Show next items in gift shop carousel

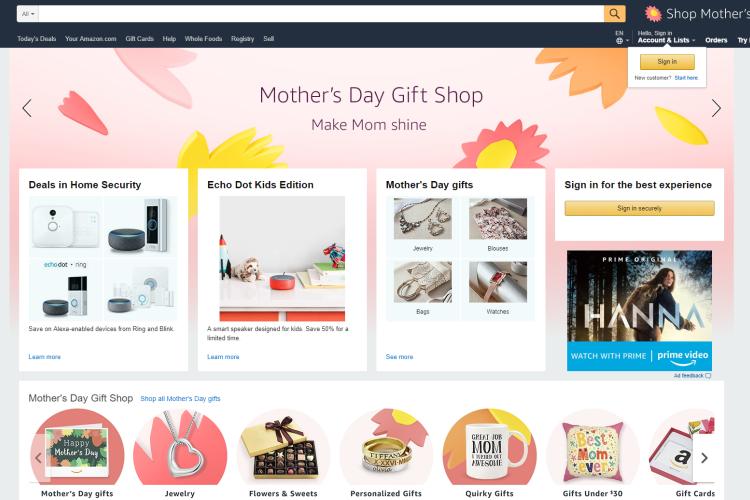coord(704,458)
